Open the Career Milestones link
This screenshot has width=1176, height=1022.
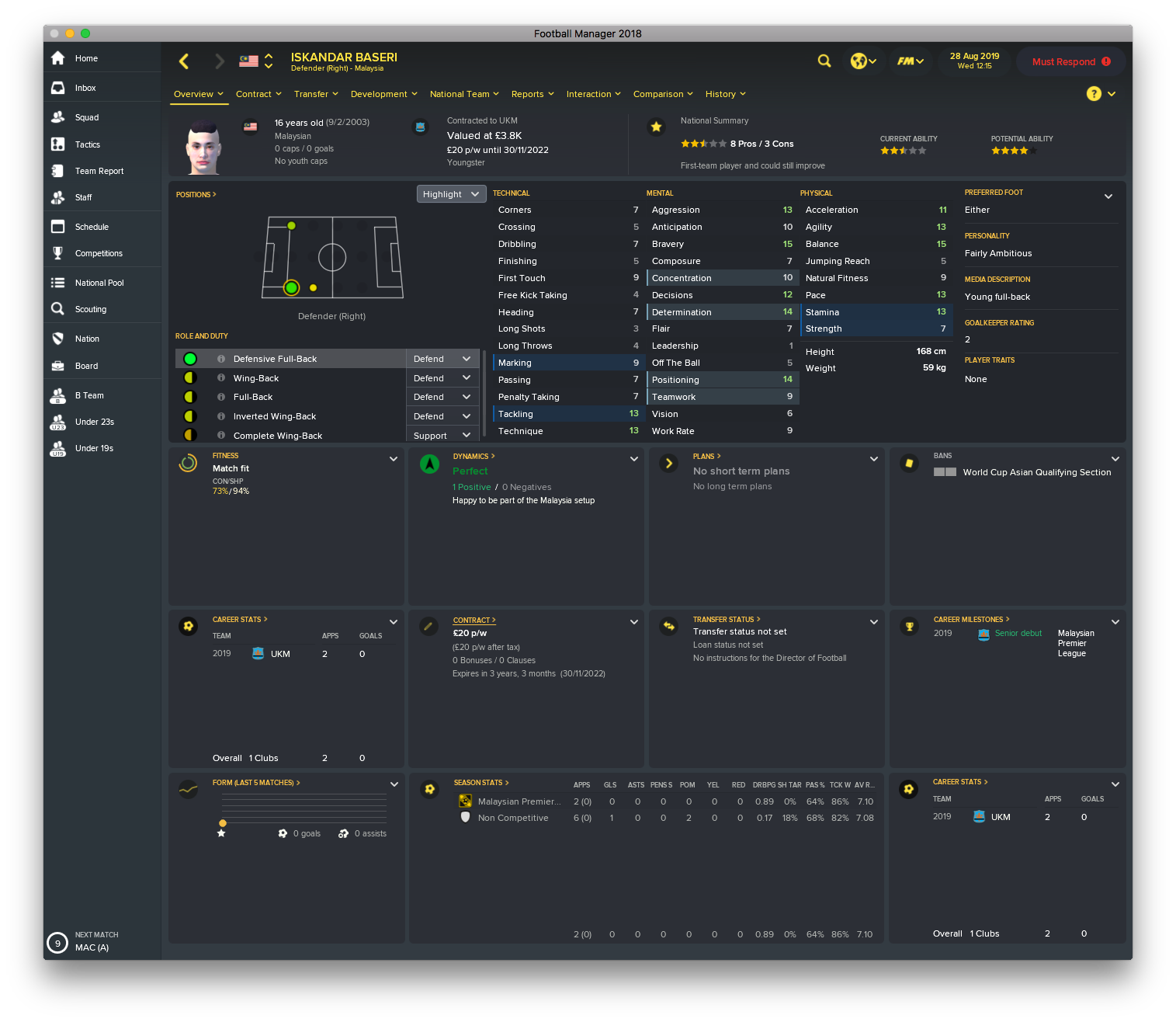[x=971, y=620]
